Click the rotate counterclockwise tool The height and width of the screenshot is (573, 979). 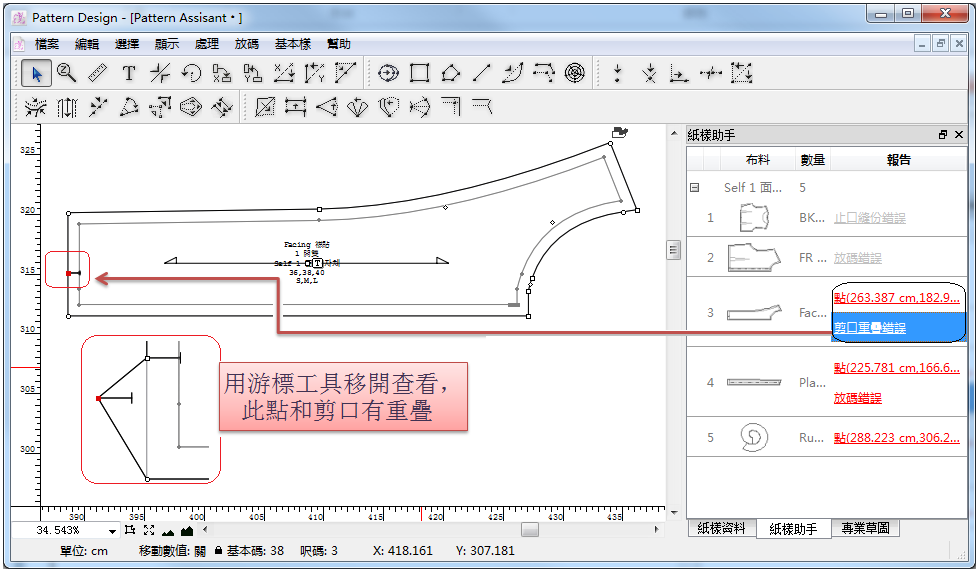tap(191, 73)
